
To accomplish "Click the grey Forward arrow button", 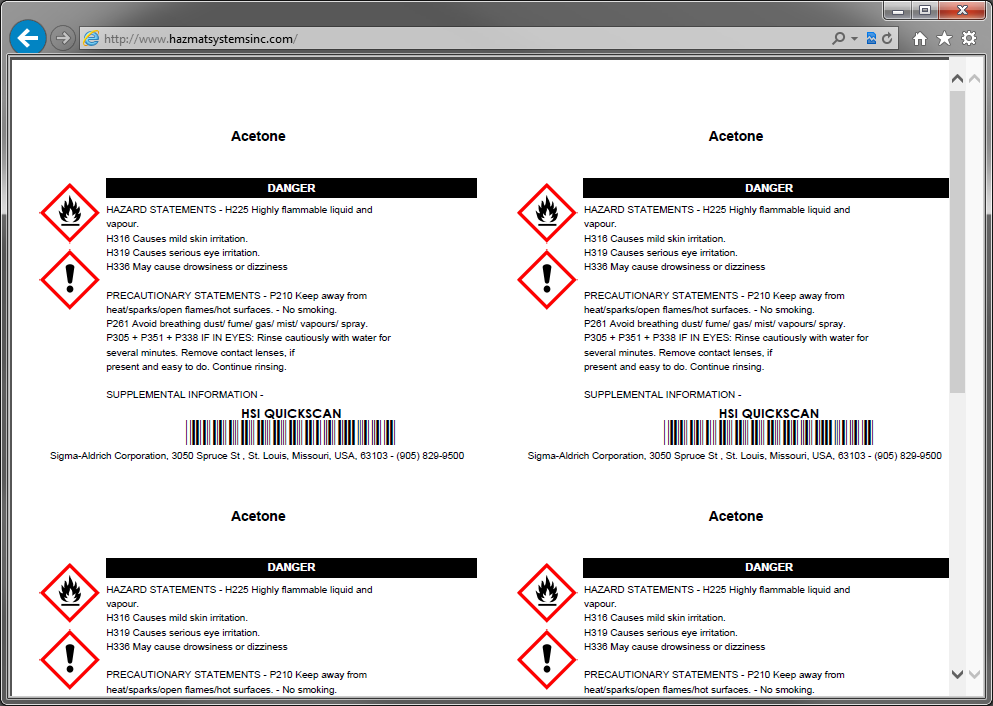I will tap(63, 39).
